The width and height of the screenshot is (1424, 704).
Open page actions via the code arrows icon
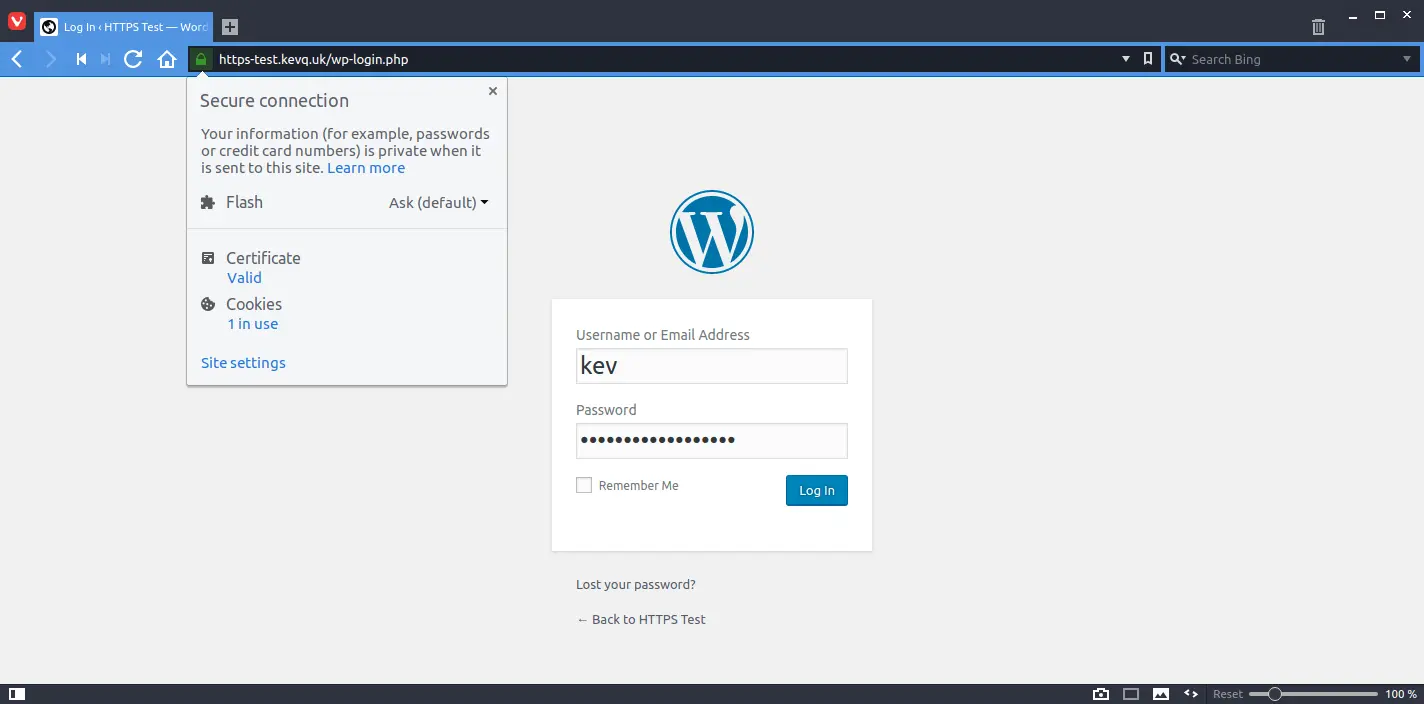click(1190, 693)
